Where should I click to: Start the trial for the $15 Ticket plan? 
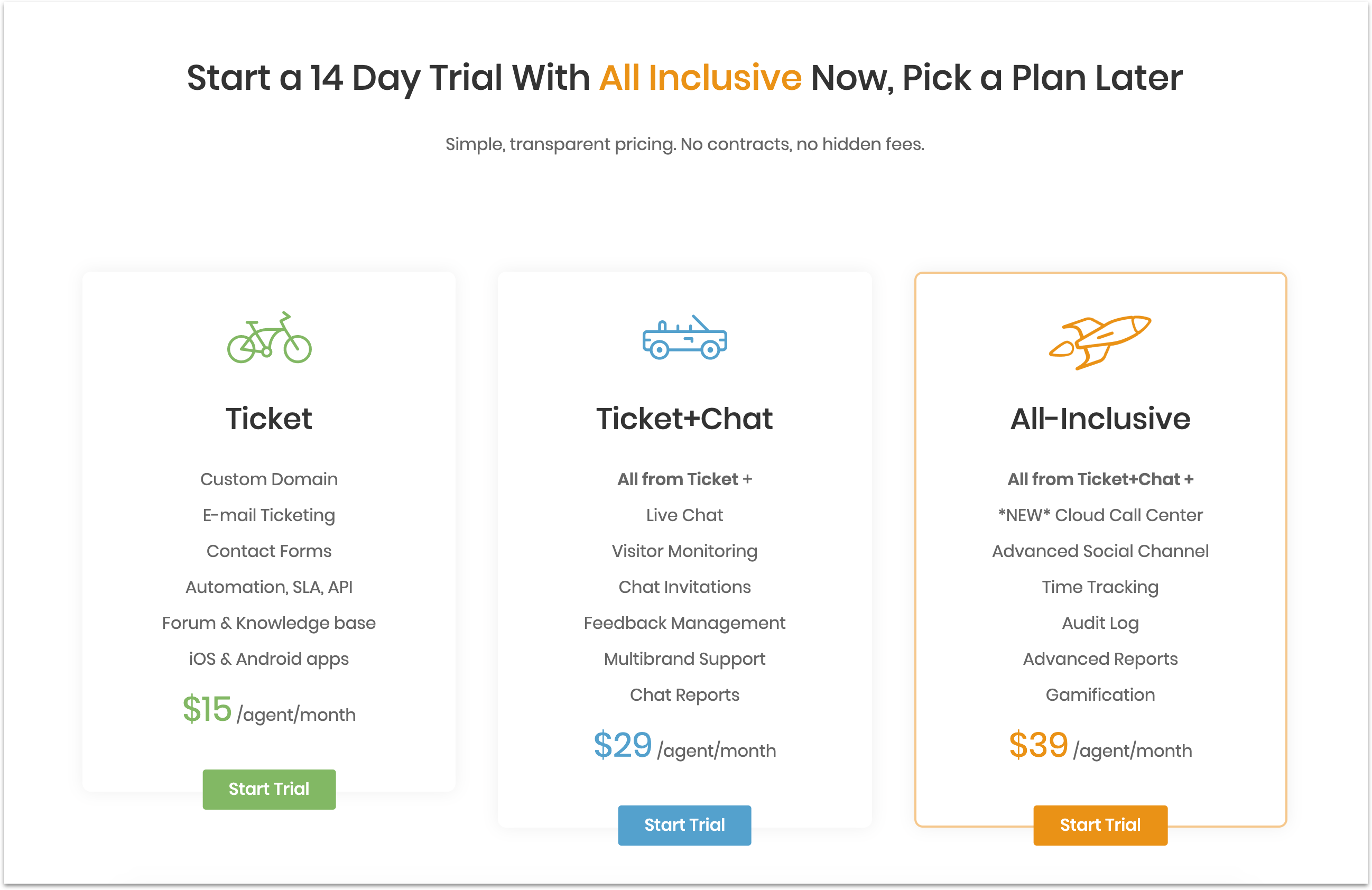pos(269,789)
